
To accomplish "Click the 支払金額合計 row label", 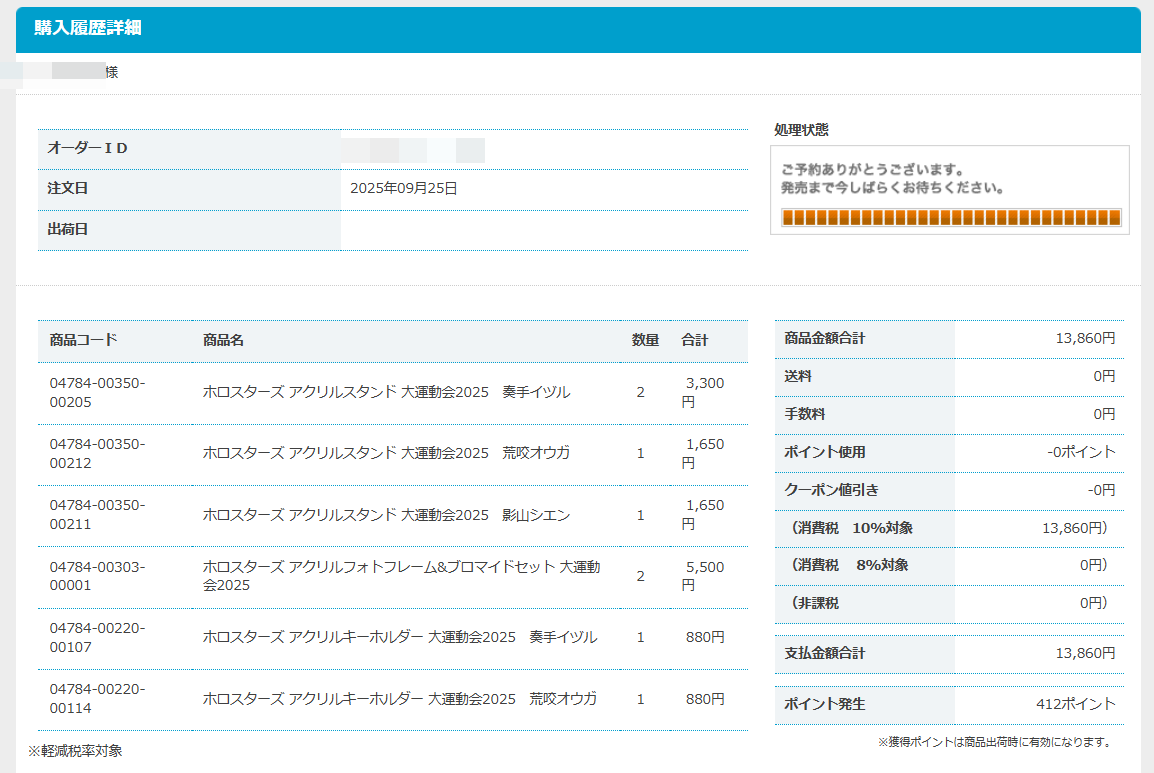I will tap(825, 653).
